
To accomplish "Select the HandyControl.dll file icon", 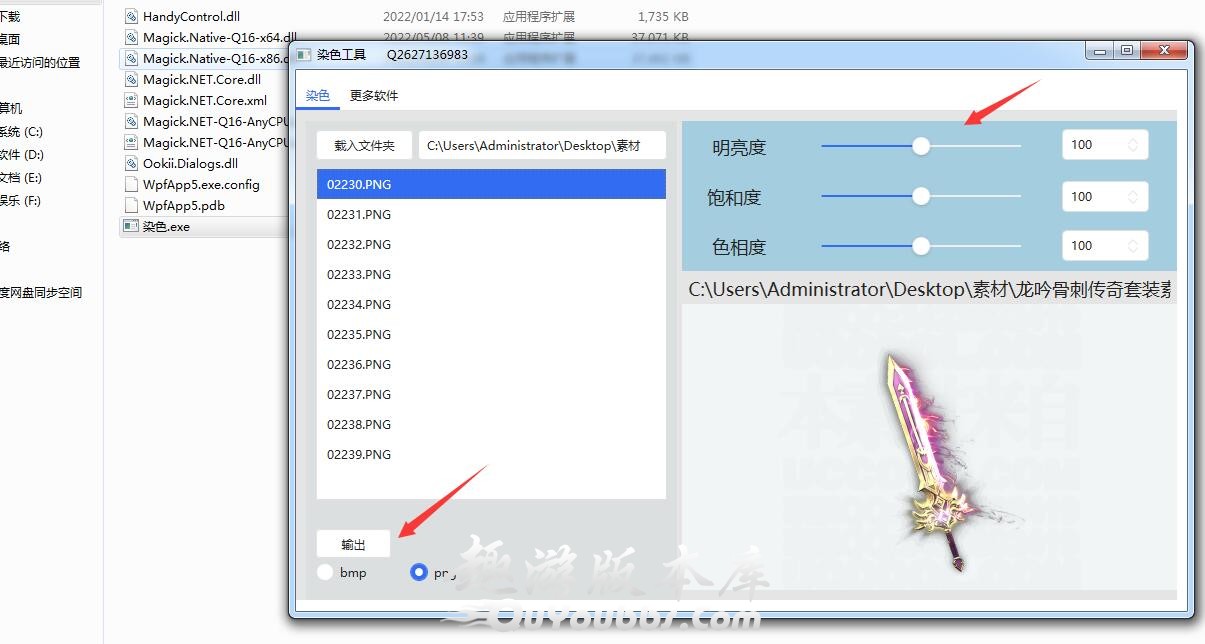I will pyautogui.click(x=131, y=17).
